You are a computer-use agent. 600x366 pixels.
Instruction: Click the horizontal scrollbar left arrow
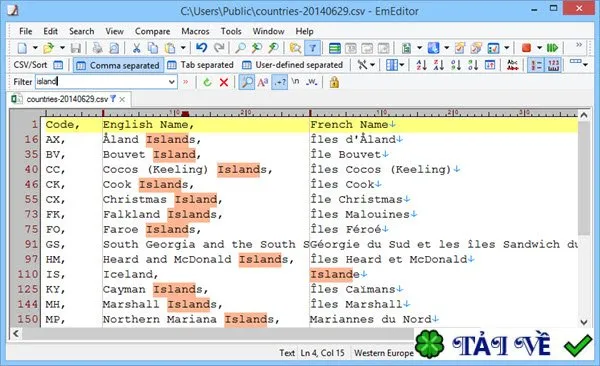point(16,333)
